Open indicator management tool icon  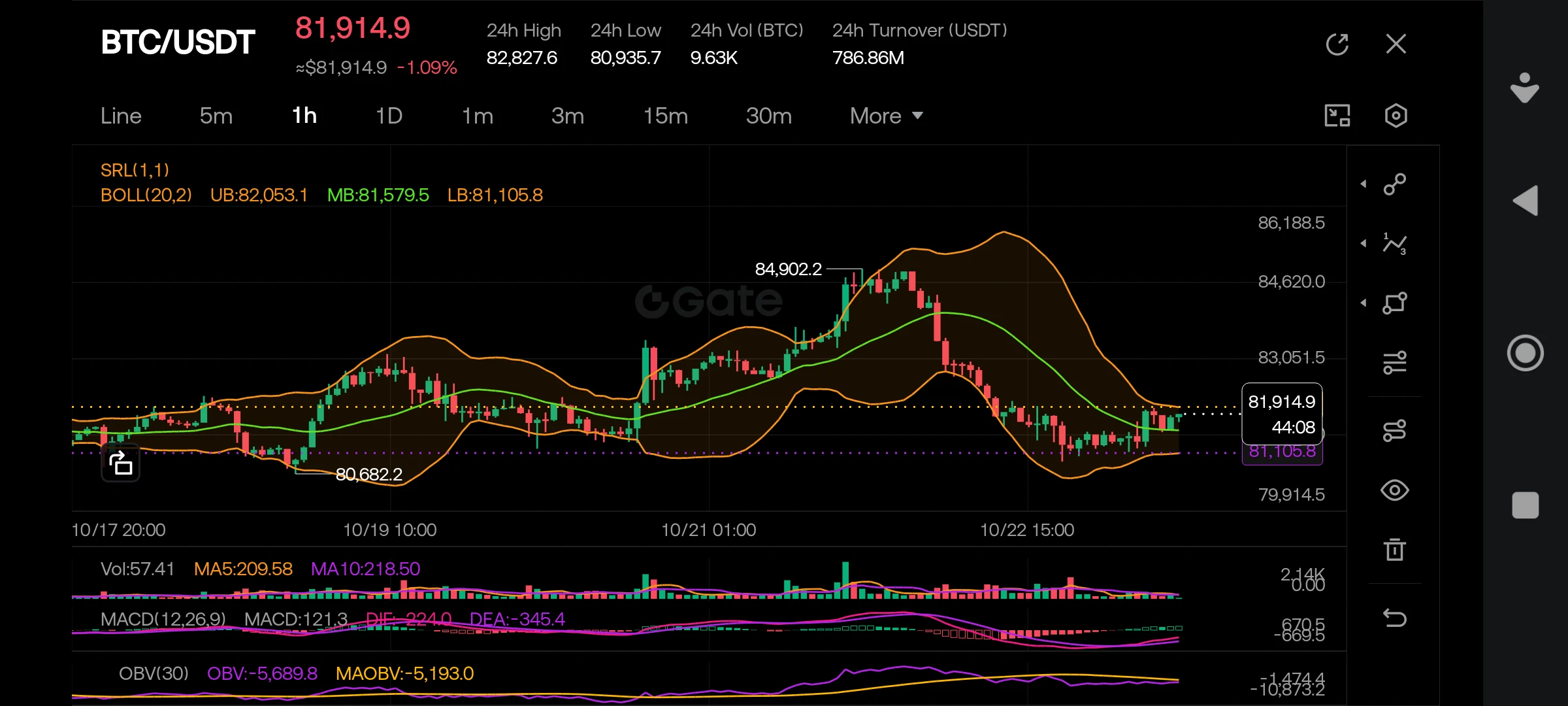[x=1395, y=431]
